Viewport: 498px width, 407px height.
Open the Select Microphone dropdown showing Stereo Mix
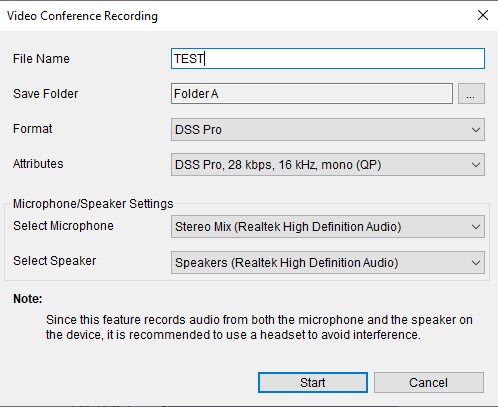[x=328, y=227]
